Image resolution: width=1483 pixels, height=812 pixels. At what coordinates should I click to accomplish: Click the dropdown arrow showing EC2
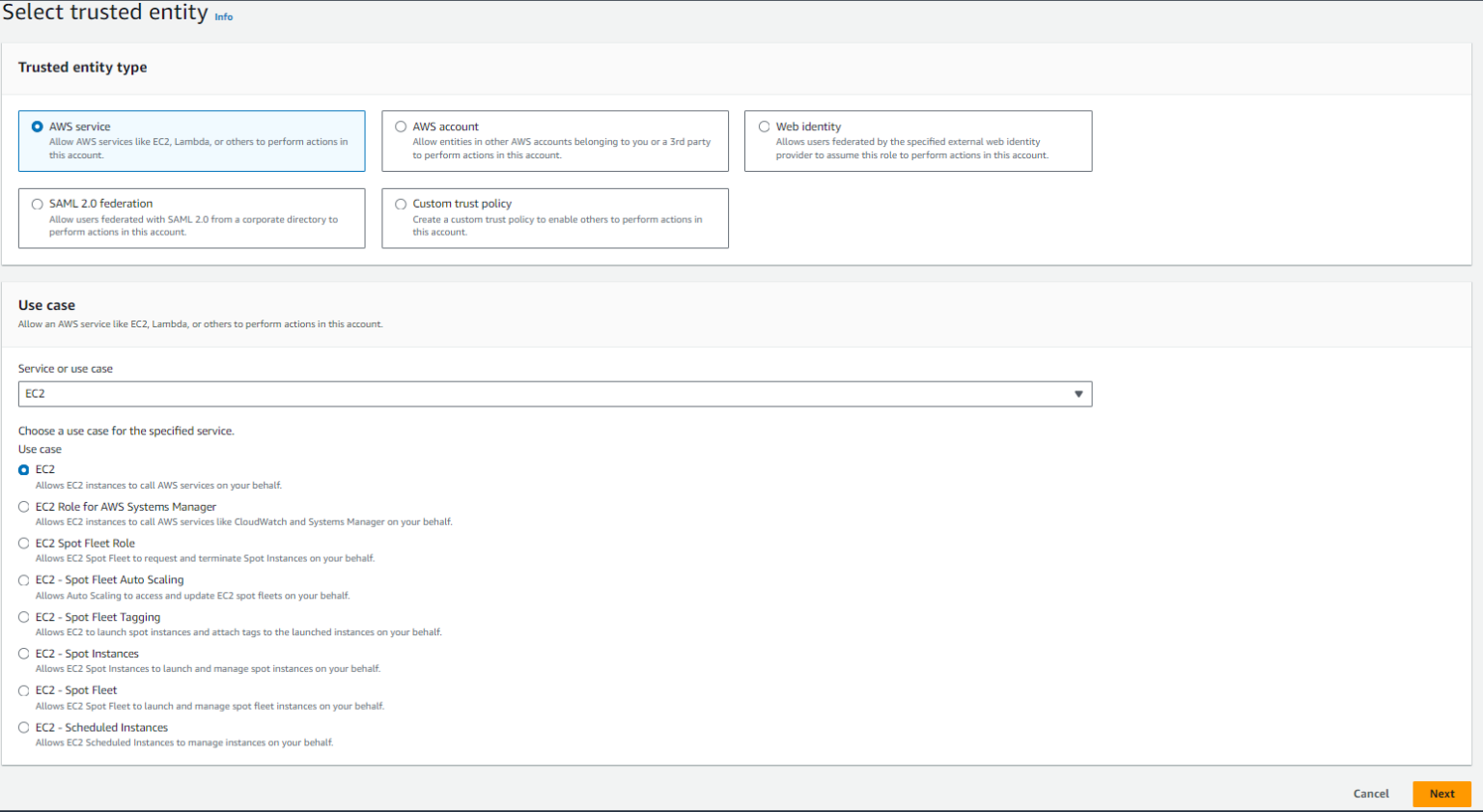coord(1078,393)
